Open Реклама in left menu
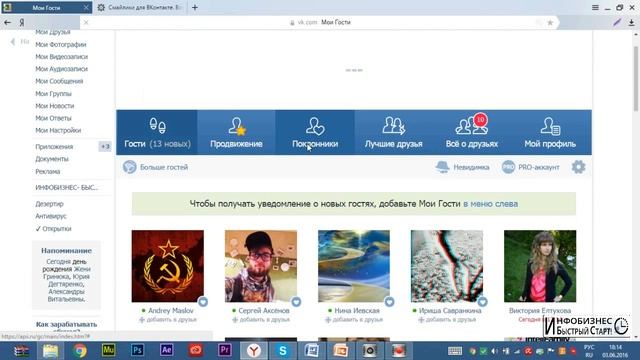 pyautogui.click(x=47, y=171)
